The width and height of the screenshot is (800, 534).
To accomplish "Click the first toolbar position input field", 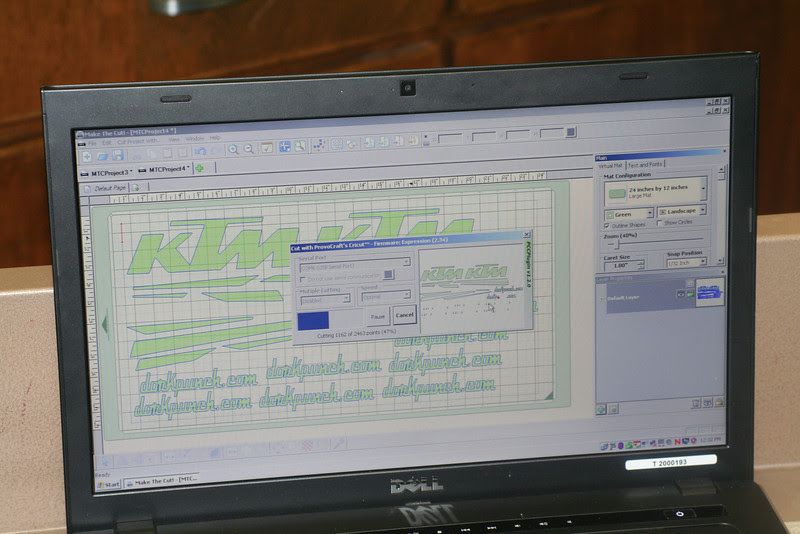I will point(450,138).
